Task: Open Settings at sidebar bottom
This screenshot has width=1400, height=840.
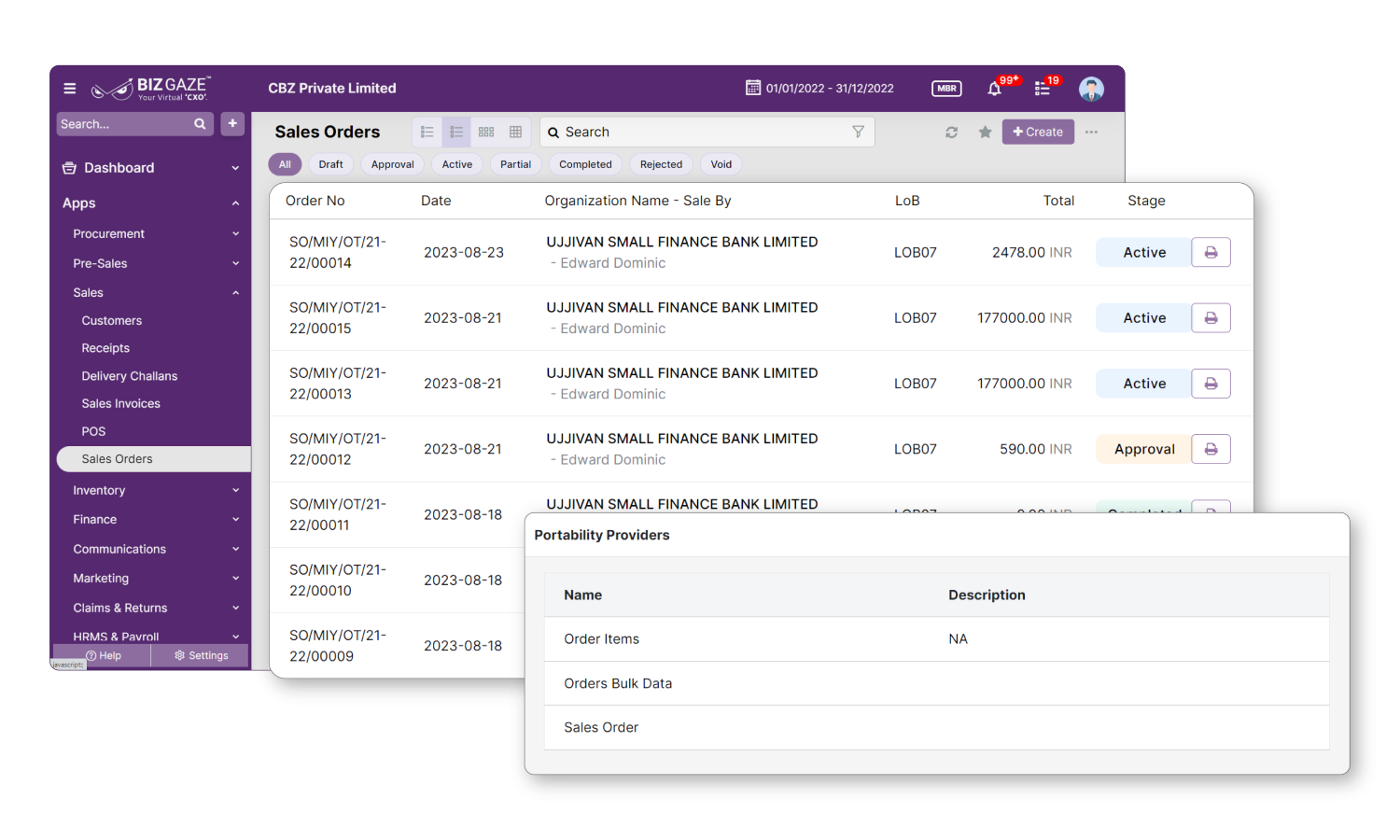Action: coord(201,656)
